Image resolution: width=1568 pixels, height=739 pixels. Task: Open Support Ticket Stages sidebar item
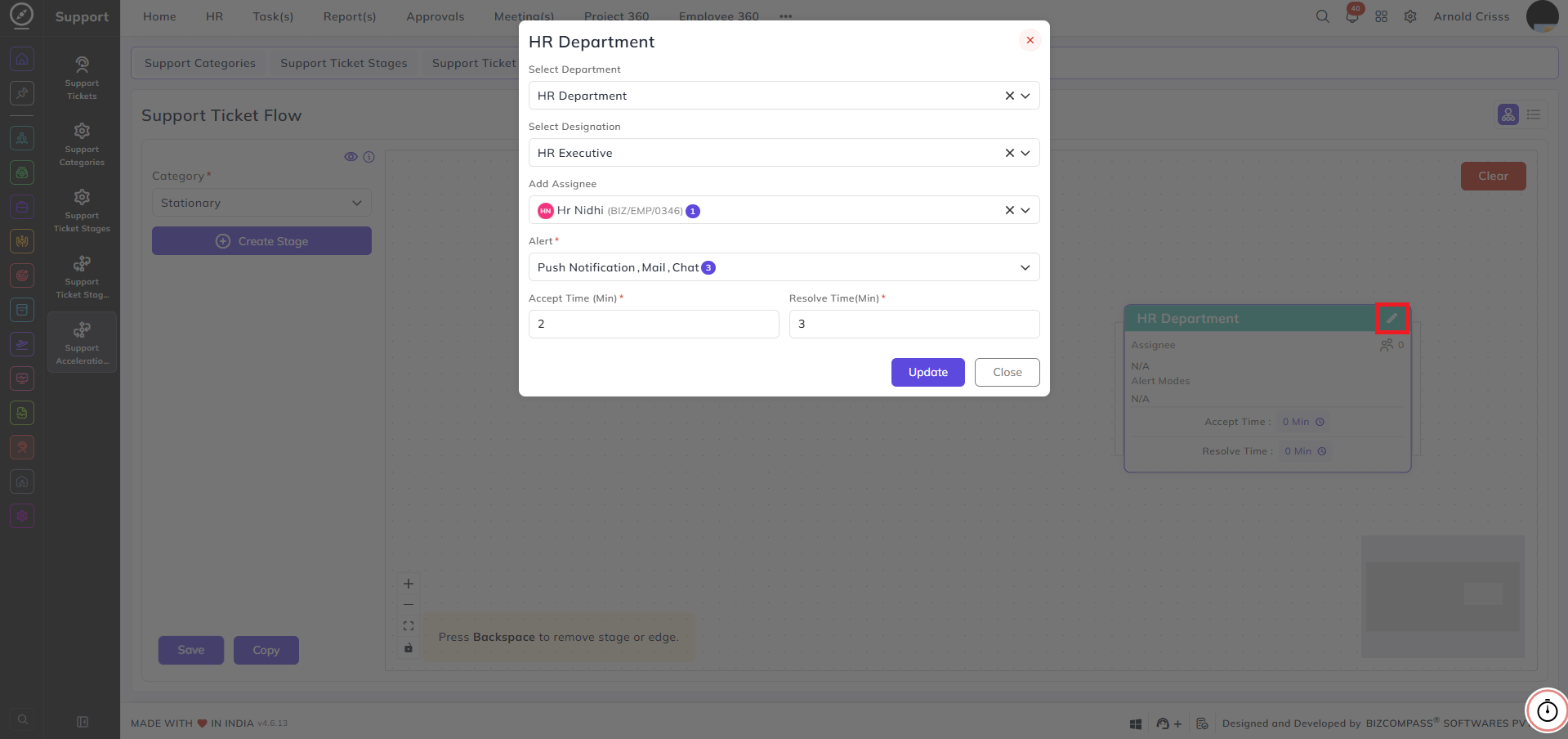pyautogui.click(x=82, y=211)
